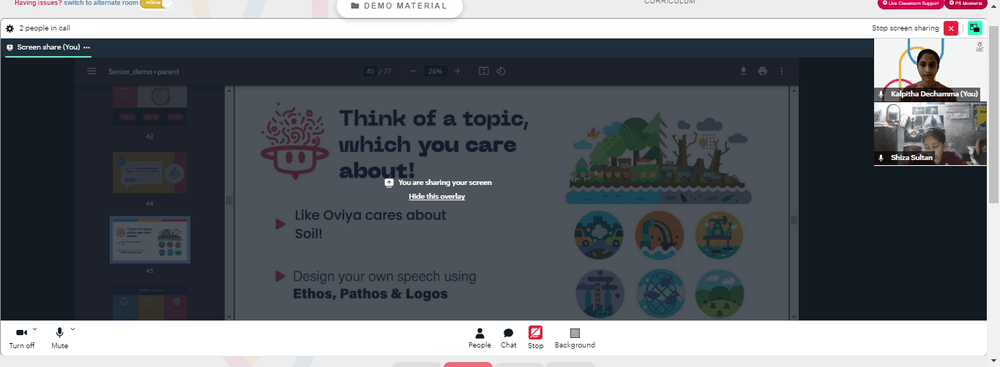1000x367 pixels.
Task: Zoom in the PDF with plus icon
Action: click(457, 71)
